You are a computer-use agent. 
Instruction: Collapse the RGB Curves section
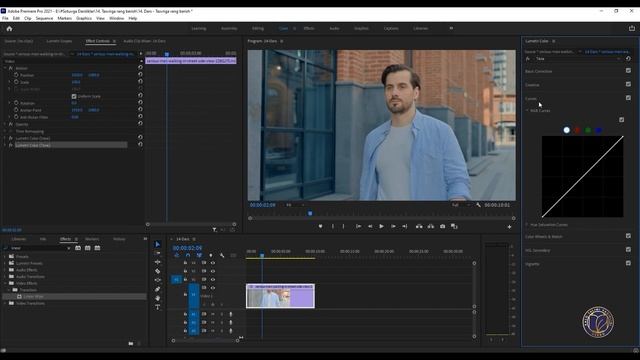click(x=527, y=111)
